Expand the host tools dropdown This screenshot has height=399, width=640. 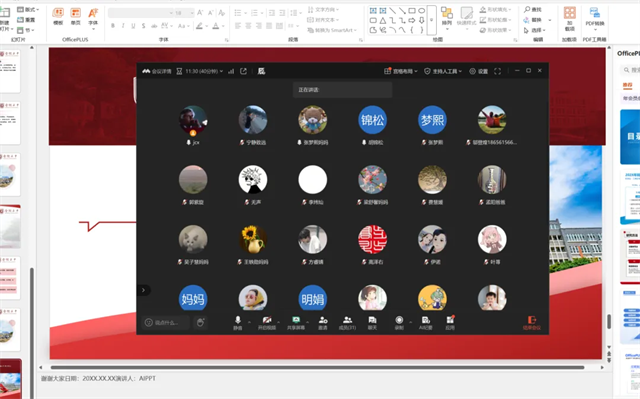[443, 71]
